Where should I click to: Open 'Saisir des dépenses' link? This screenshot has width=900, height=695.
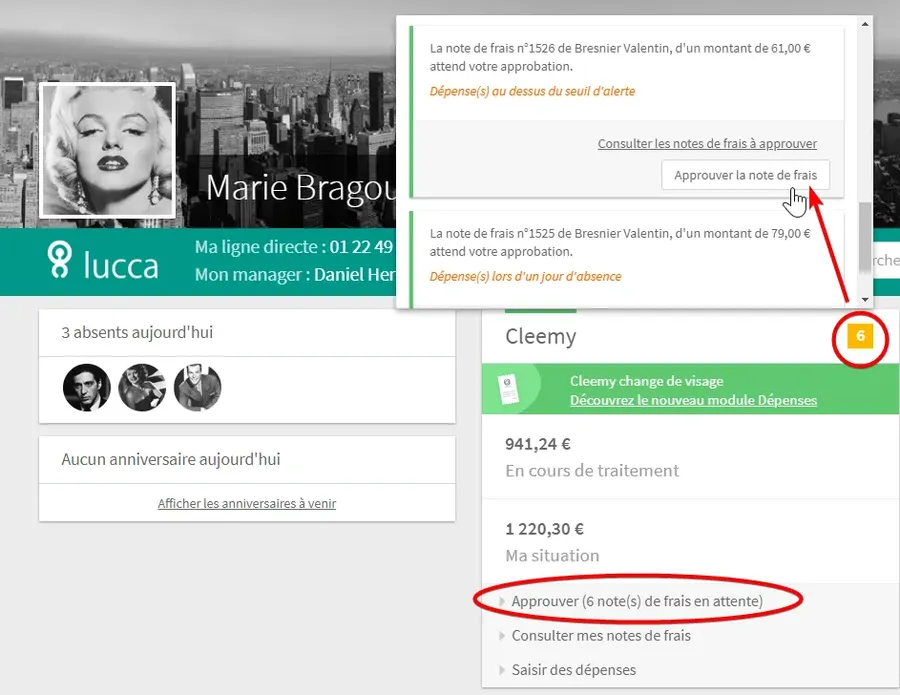click(x=573, y=670)
